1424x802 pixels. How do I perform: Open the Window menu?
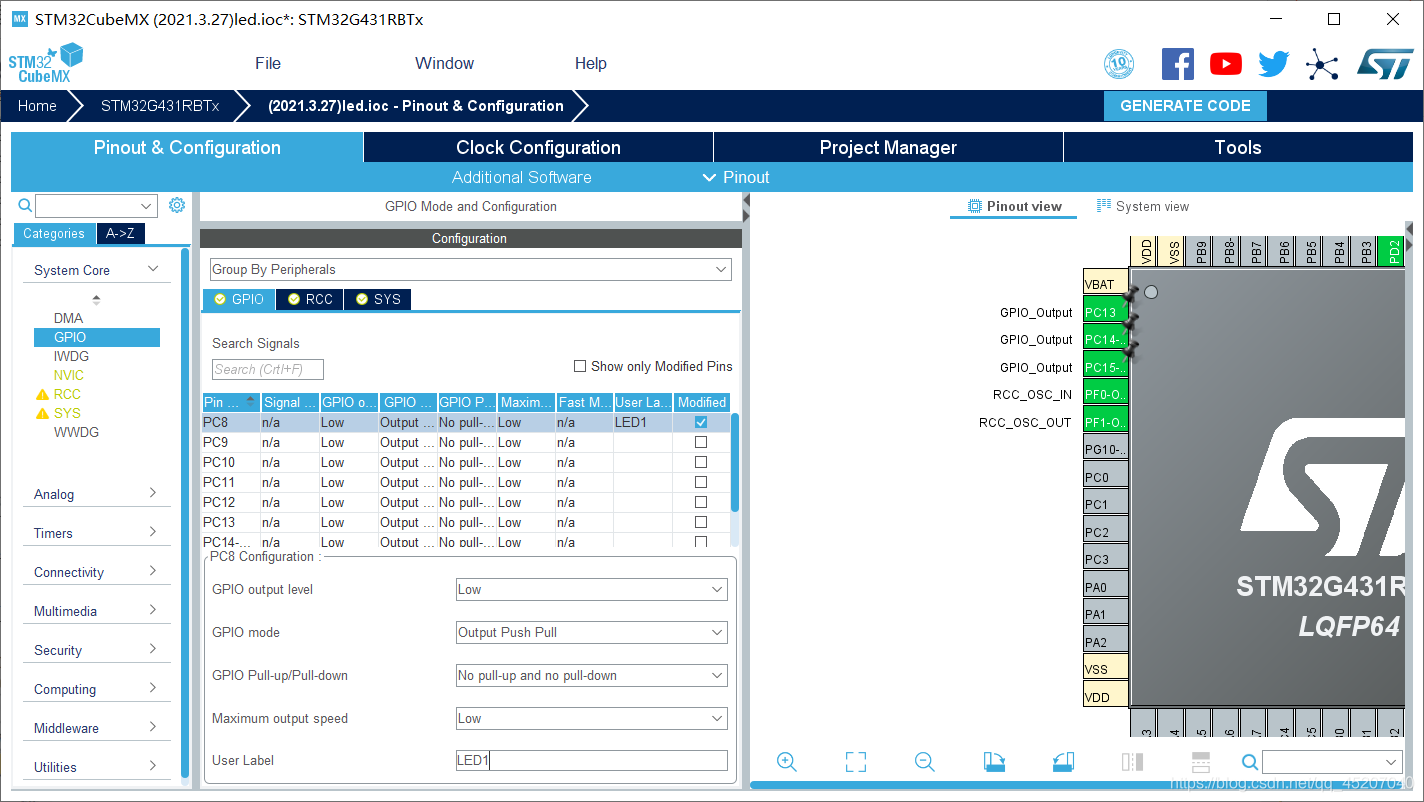click(444, 63)
